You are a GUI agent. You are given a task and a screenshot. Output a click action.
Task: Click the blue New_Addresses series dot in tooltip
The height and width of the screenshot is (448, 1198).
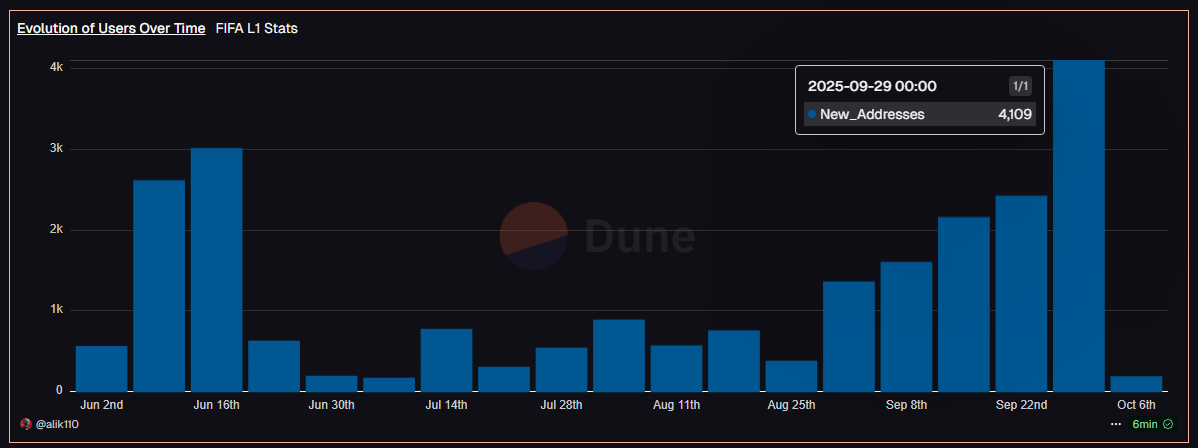coord(811,115)
